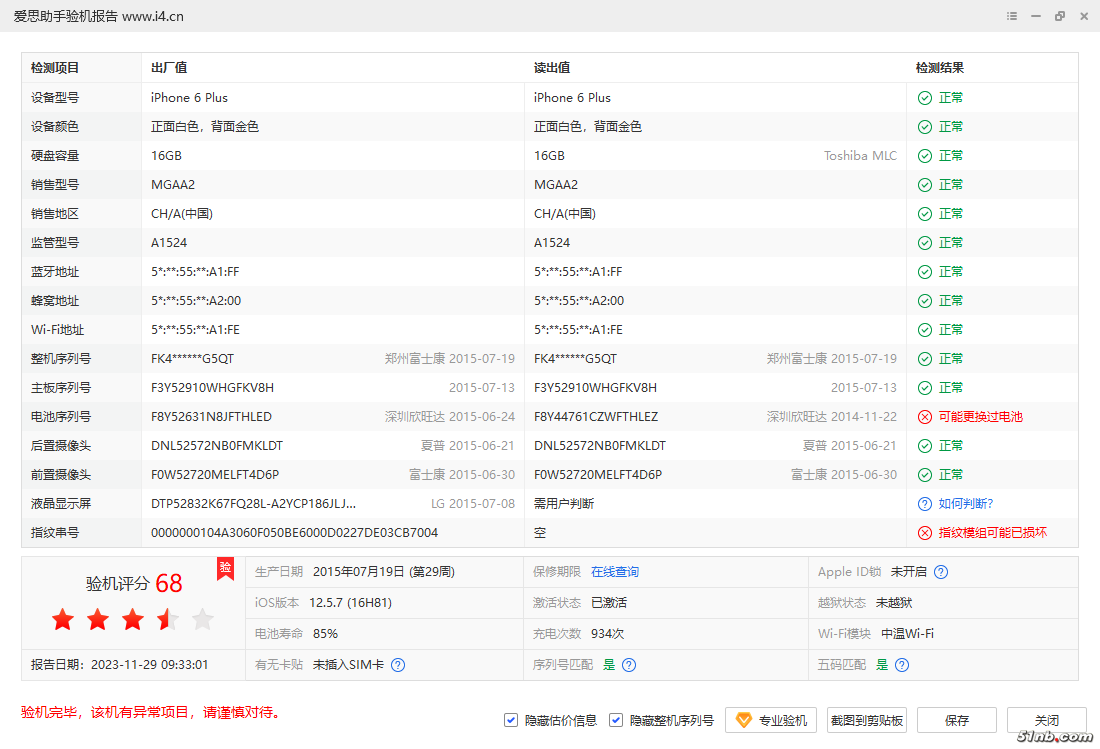Click the 检测结果 column header

tap(940, 68)
